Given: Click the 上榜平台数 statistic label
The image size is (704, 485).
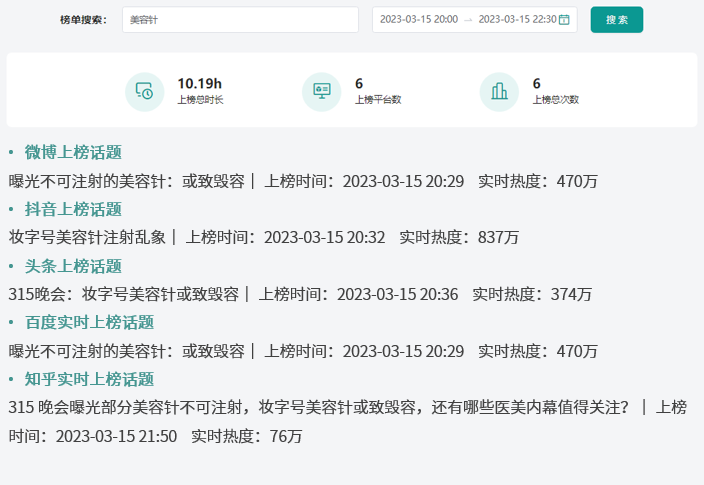Looking at the screenshot, I should [x=378, y=100].
